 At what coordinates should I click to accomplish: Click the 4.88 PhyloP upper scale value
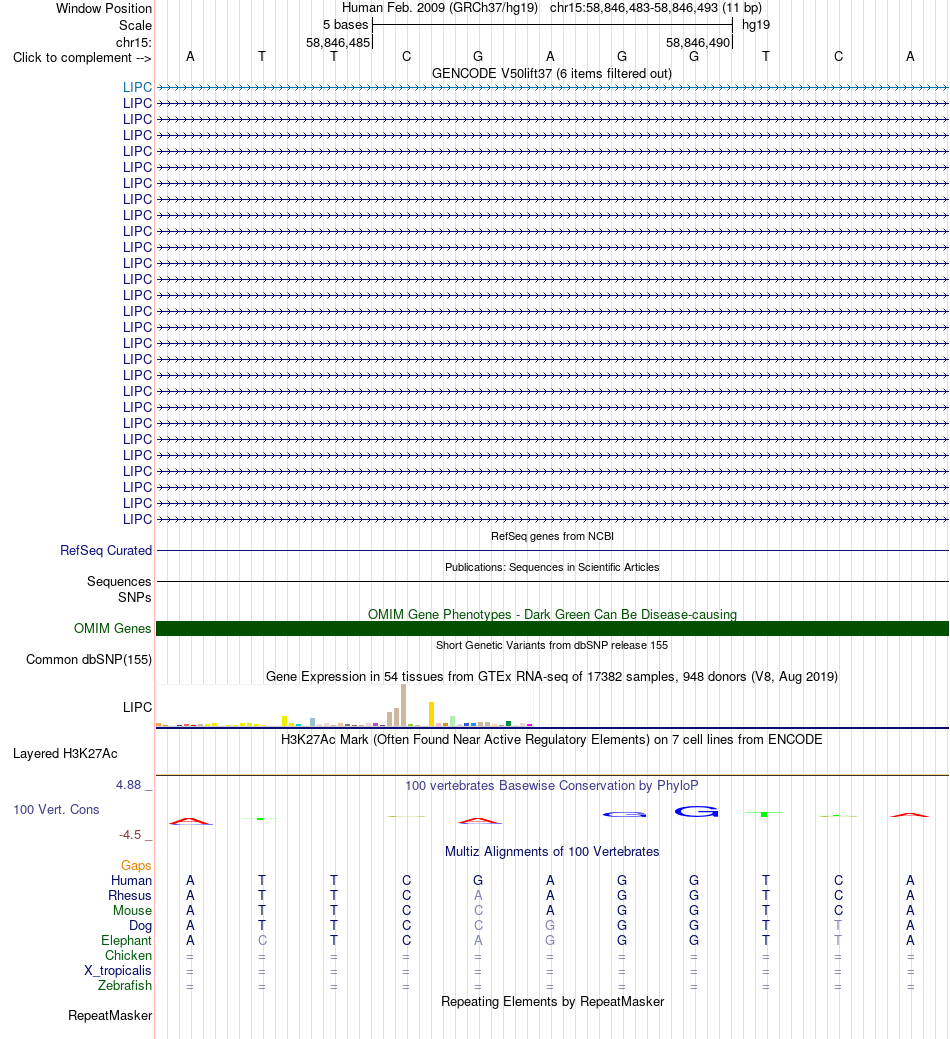tap(129, 785)
